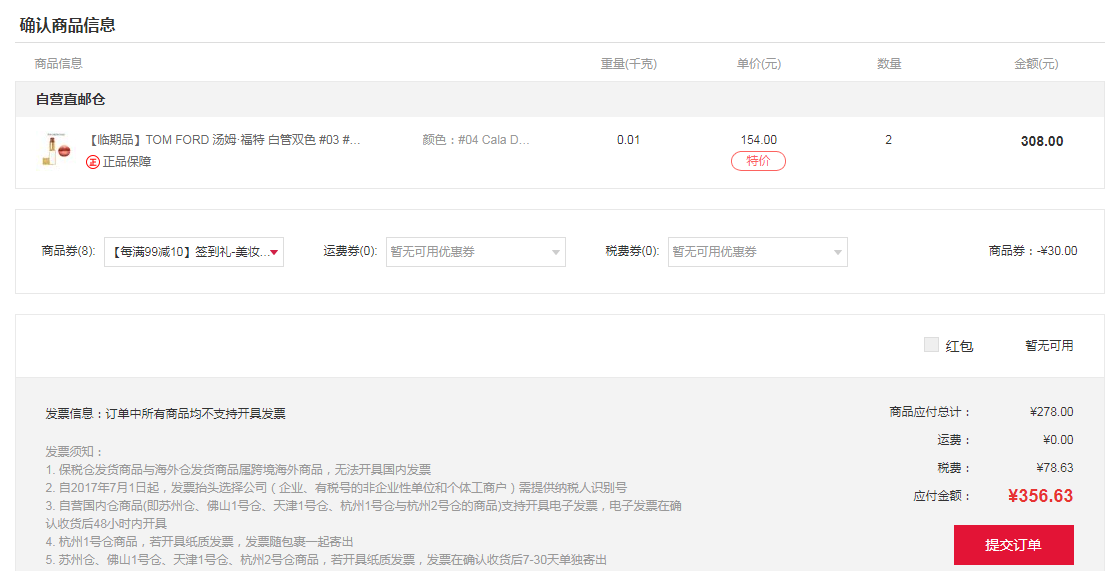Click the 自营直邮仓 warehouse header
1109x571 pixels.
point(70,100)
